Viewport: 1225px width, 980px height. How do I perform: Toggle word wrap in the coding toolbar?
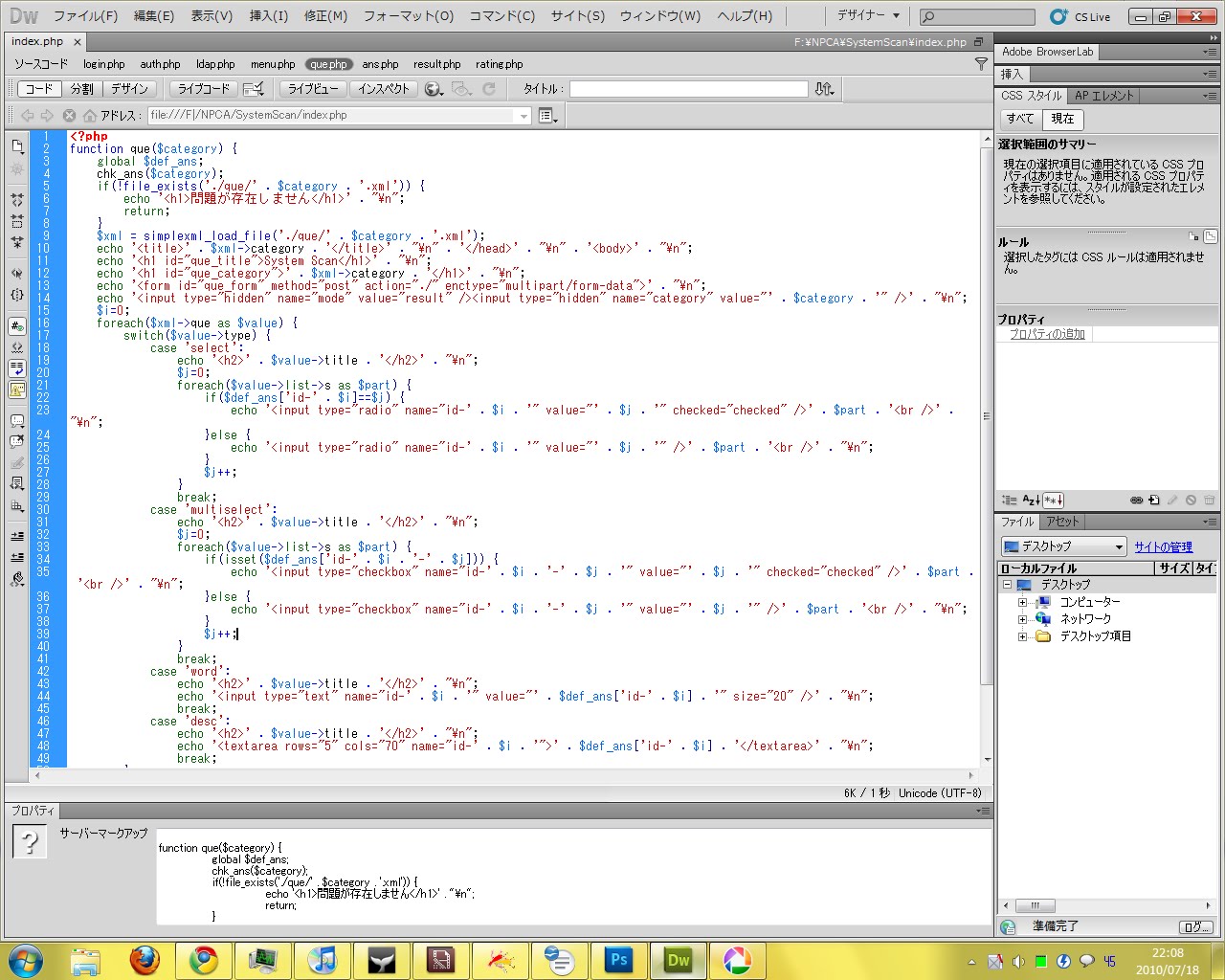(17, 368)
